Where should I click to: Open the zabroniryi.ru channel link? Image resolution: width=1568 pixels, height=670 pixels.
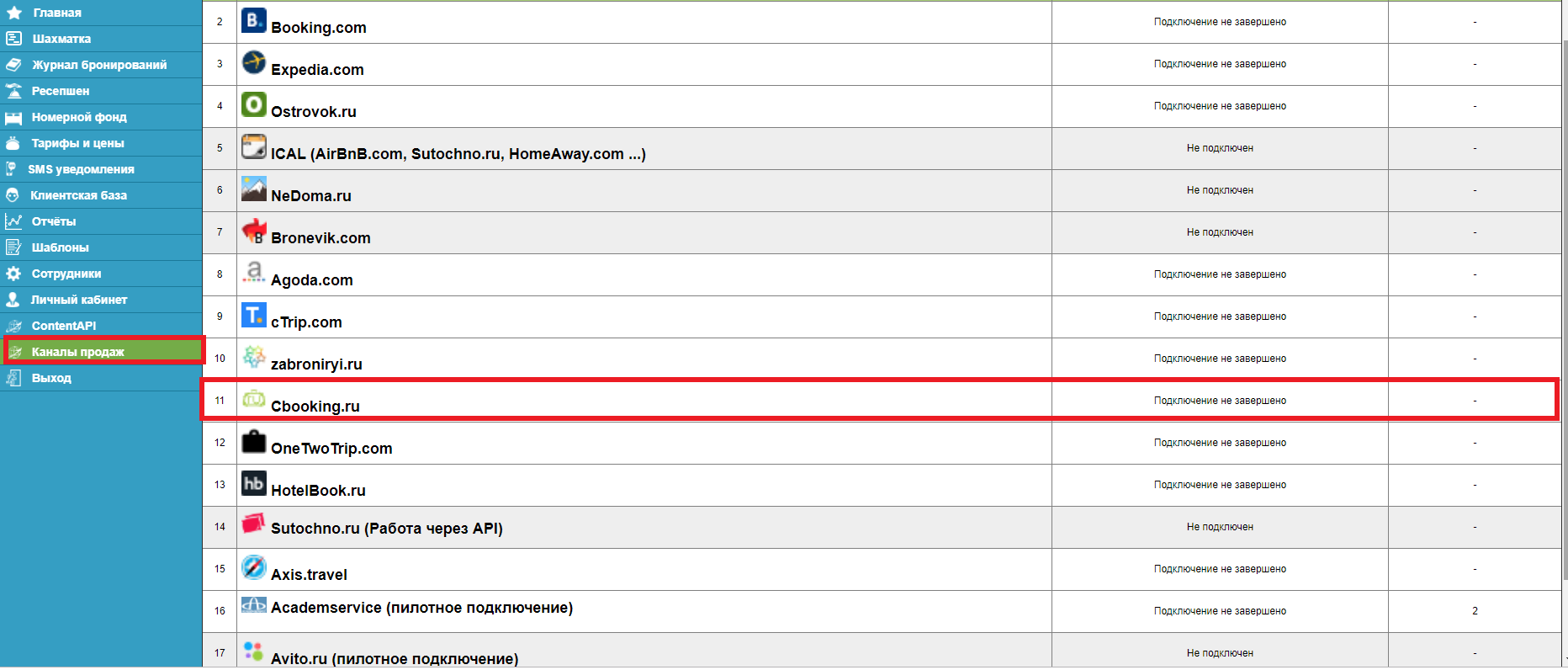pos(316,364)
